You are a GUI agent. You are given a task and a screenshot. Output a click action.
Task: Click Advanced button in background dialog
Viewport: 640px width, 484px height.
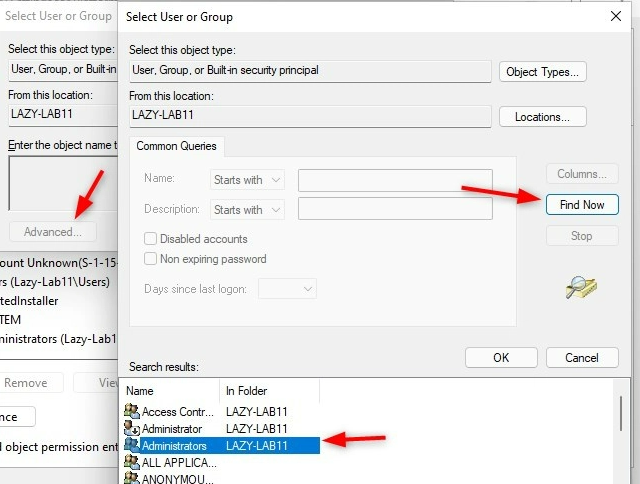pos(53,232)
